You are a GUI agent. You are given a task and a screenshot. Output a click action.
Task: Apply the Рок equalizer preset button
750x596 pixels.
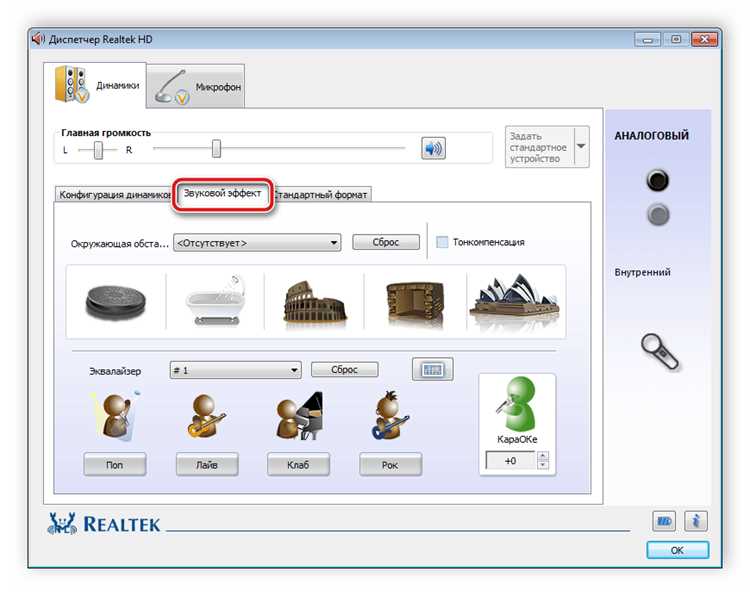pyautogui.click(x=390, y=464)
